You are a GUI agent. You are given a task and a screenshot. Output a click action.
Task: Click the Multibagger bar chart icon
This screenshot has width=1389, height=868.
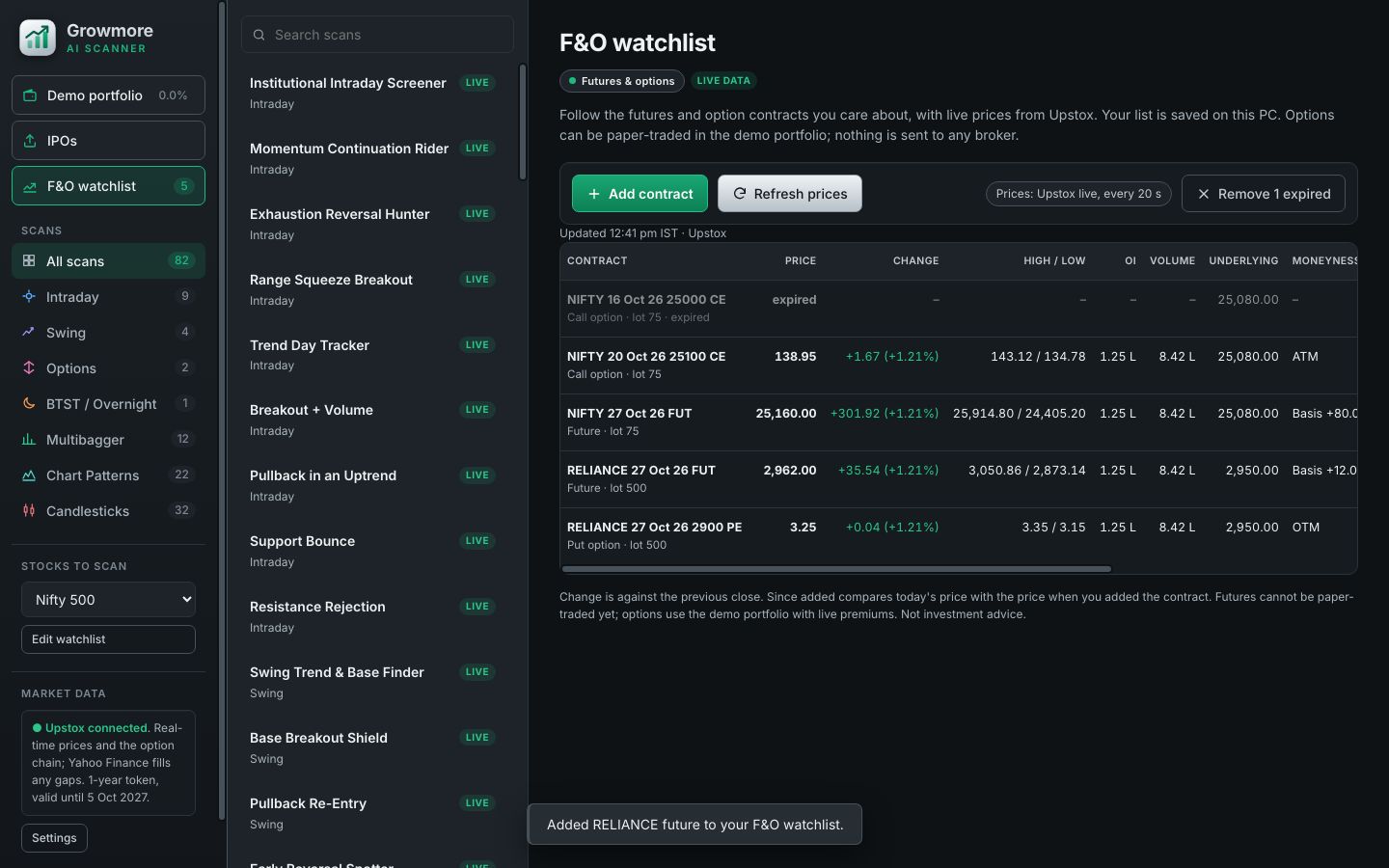(x=29, y=439)
